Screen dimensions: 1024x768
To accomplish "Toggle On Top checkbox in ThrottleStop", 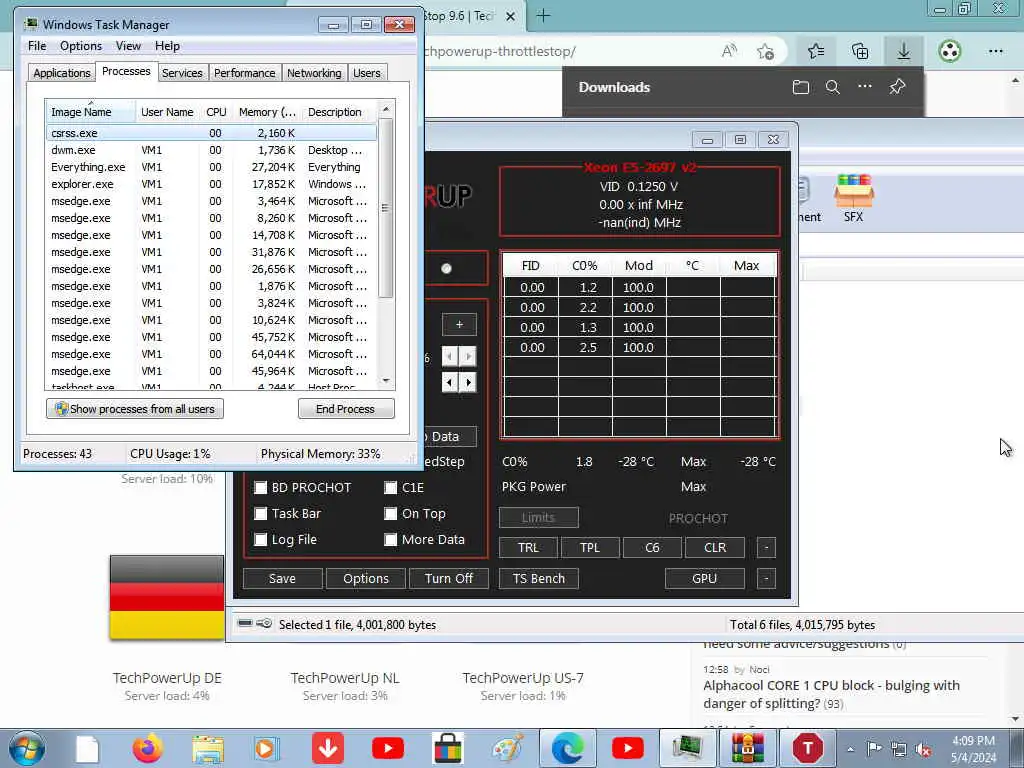I will click(391, 514).
